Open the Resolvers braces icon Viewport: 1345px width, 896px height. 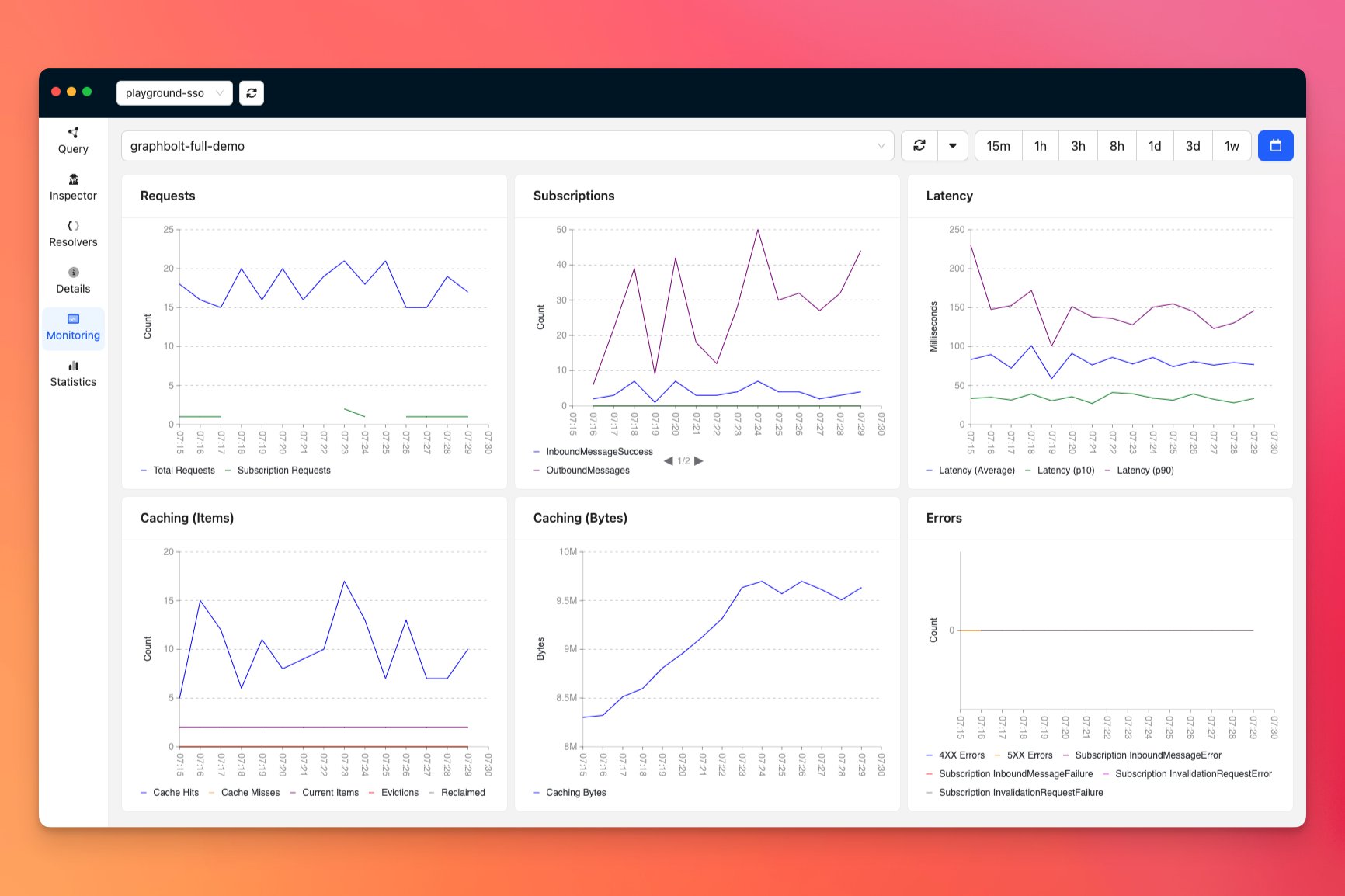tap(73, 226)
